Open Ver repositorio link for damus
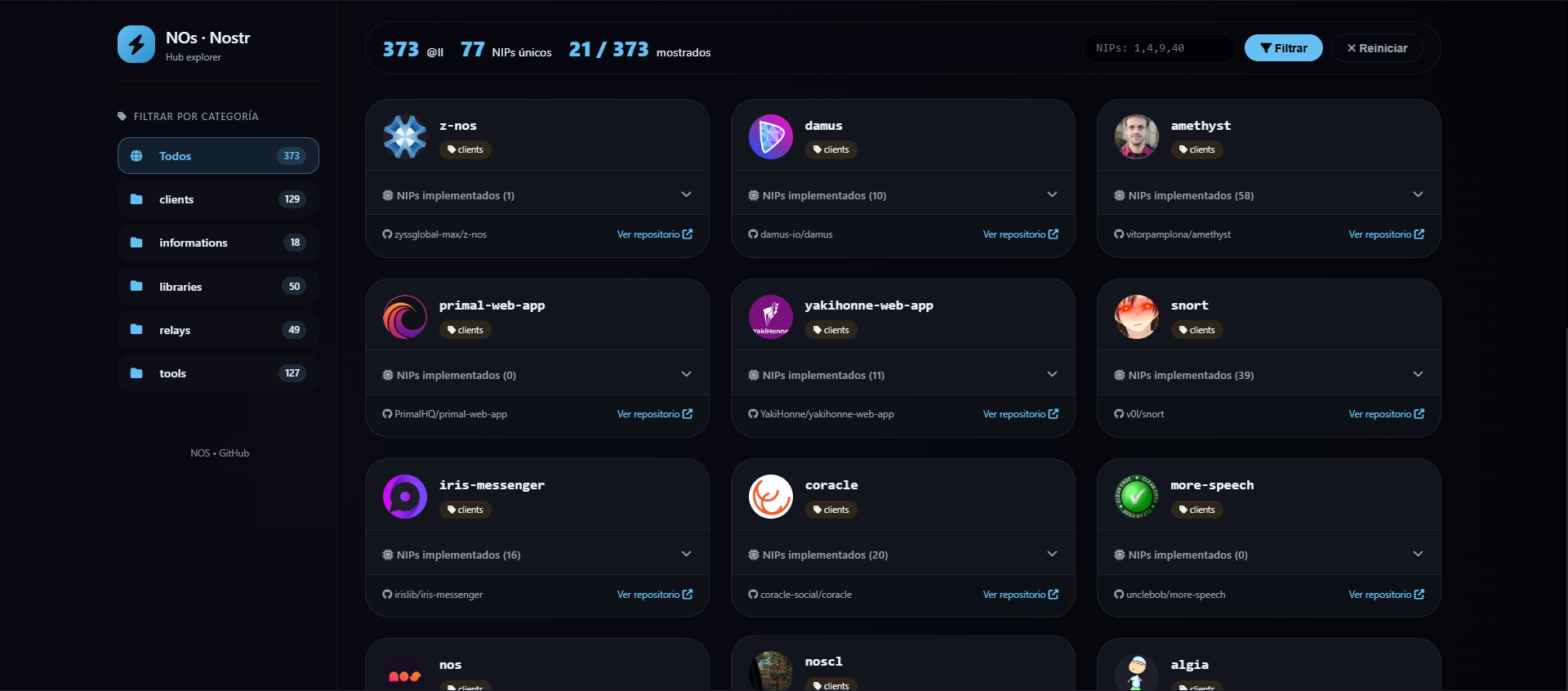Viewport: 1568px width, 691px height. (1021, 234)
